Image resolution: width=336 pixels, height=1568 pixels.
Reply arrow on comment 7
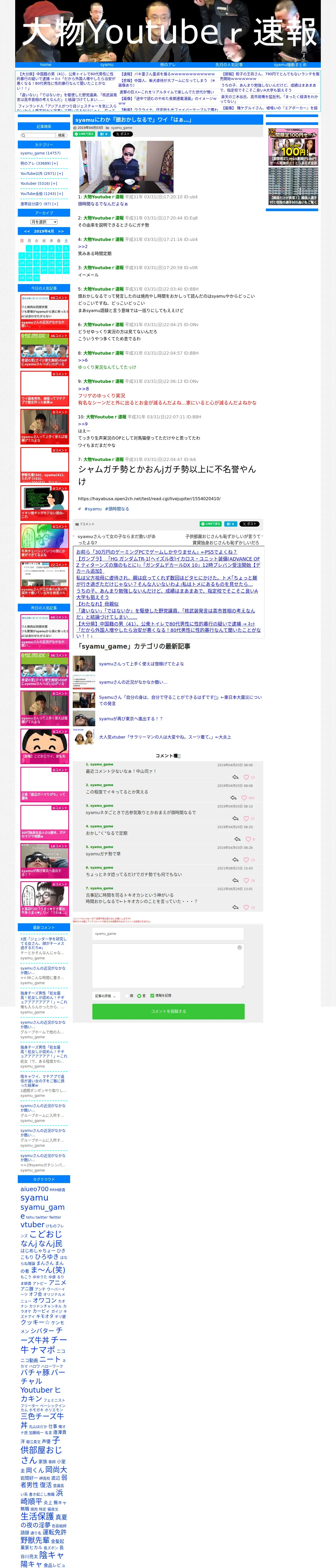pyautogui.click(x=235, y=908)
